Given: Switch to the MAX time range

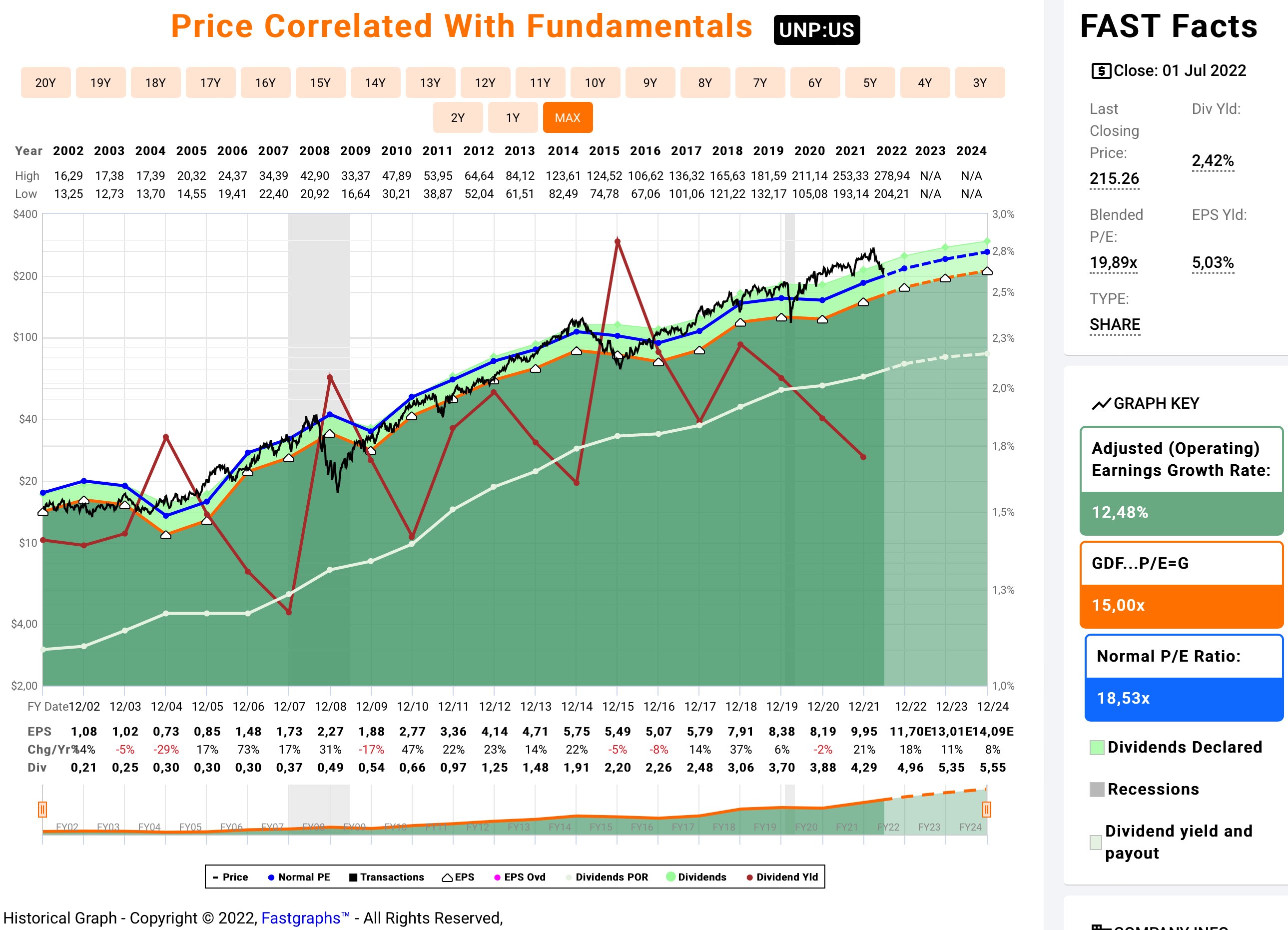Looking at the screenshot, I should (568, 117).
